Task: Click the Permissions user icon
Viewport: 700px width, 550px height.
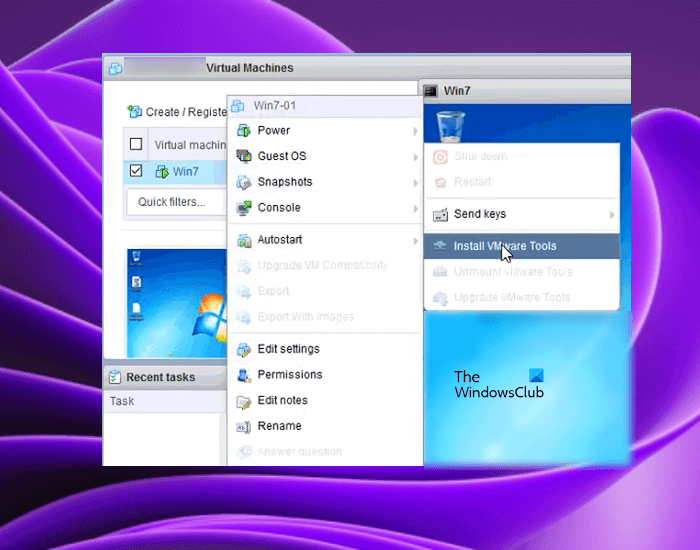Action: 244,375
